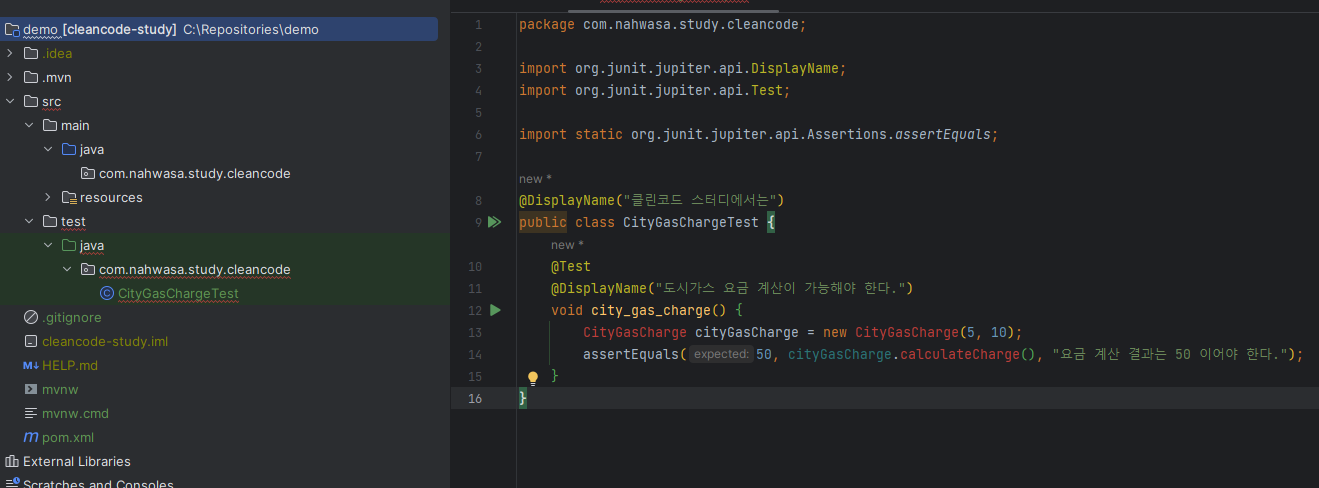The image size is (1319, 488).
Task: Collapse the src folder
Action: pos(11,101)
